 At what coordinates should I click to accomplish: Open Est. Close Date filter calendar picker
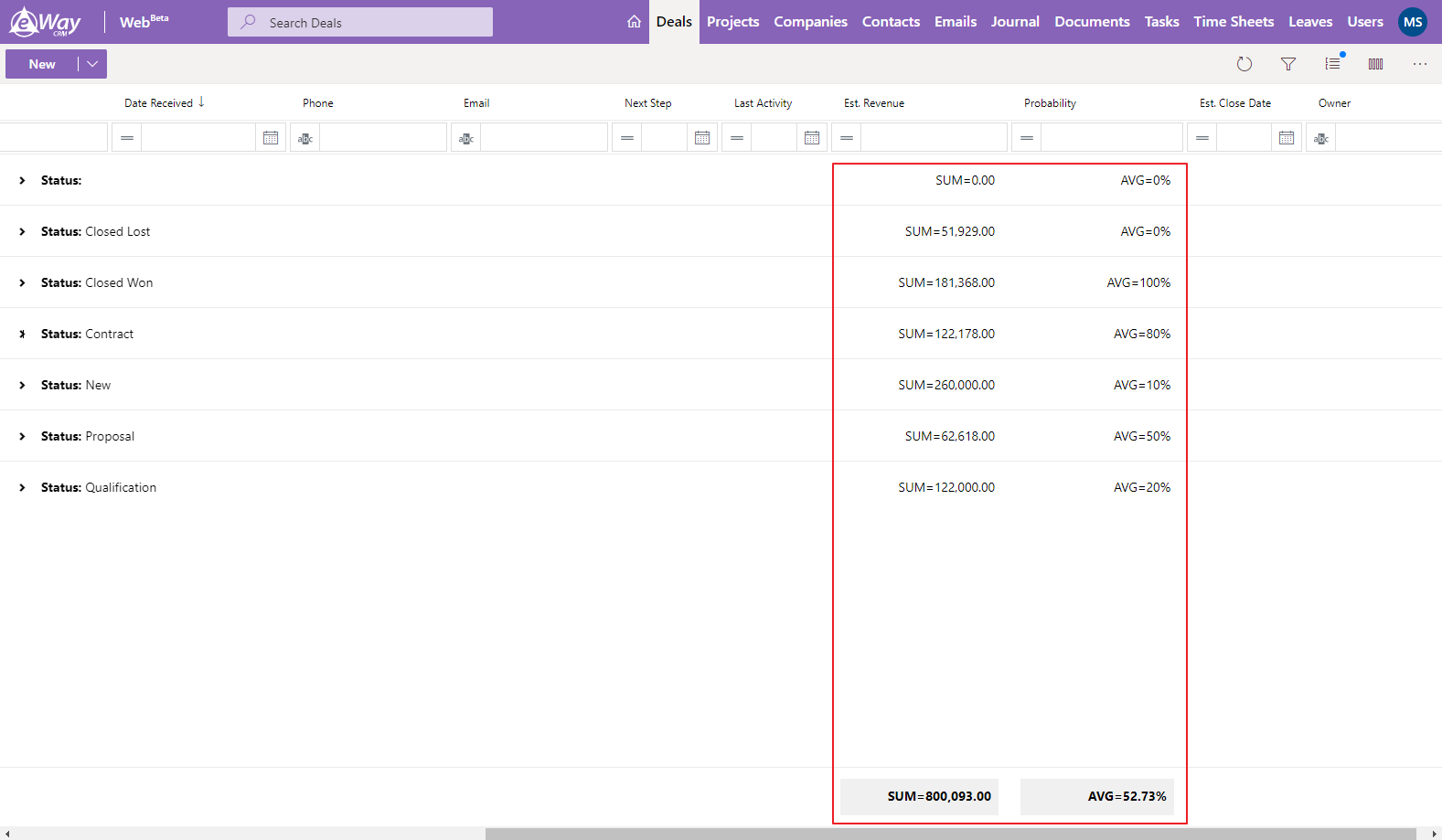coord(1287,138)
